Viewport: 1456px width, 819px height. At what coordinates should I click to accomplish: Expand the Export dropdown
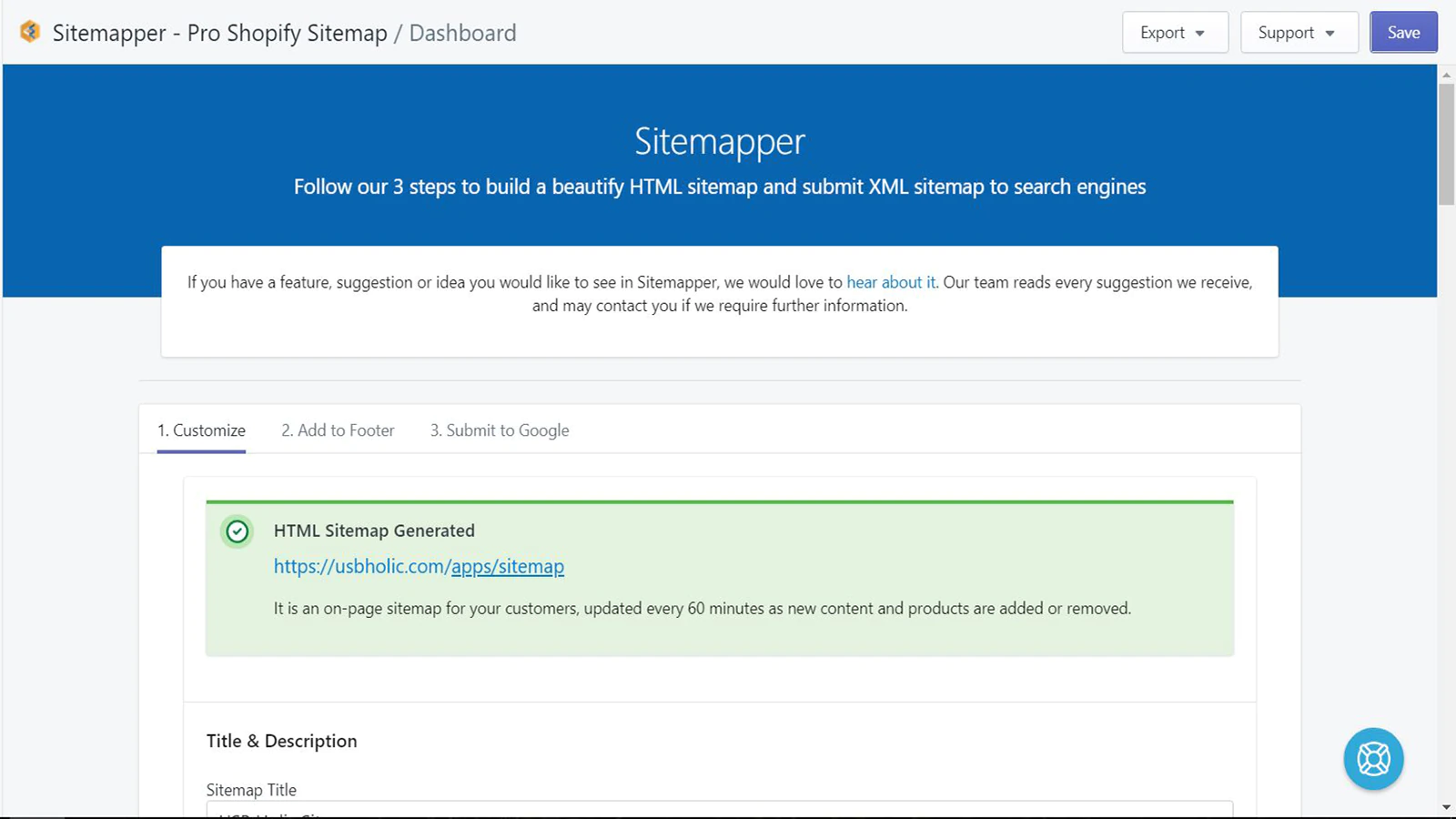coord(1175,33)
